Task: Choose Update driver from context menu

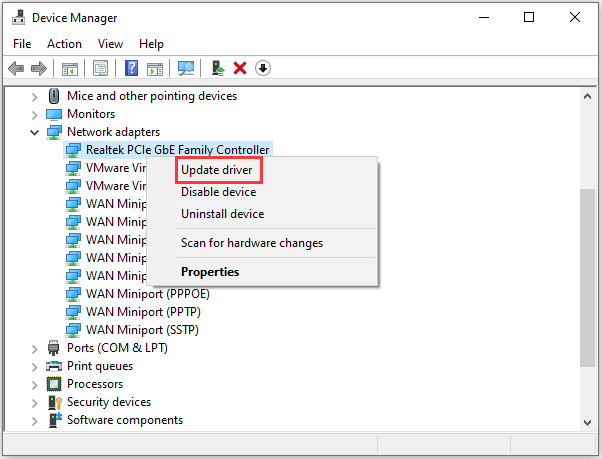Action: tap(217, 170)
